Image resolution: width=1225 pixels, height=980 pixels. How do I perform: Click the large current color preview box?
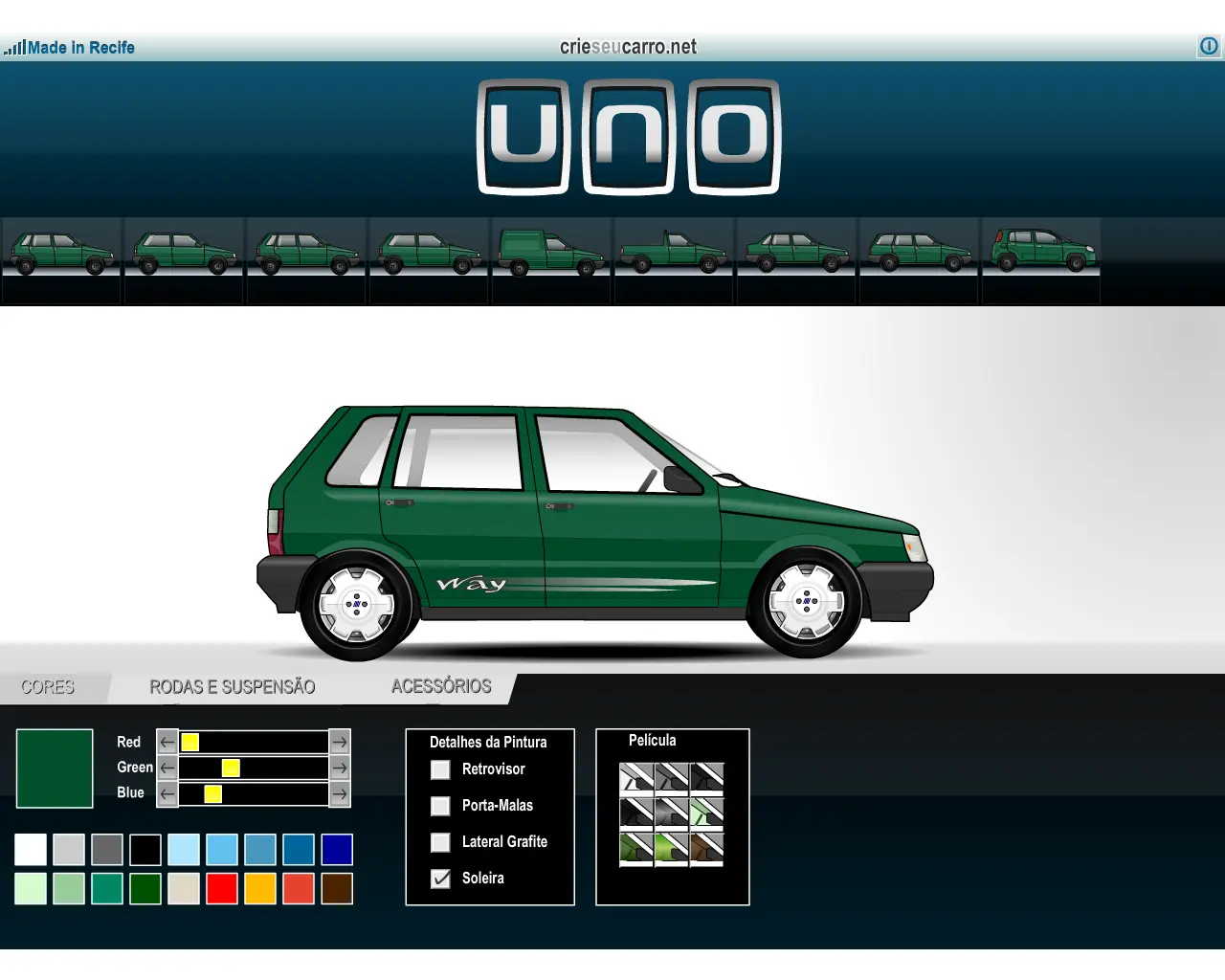55,768
